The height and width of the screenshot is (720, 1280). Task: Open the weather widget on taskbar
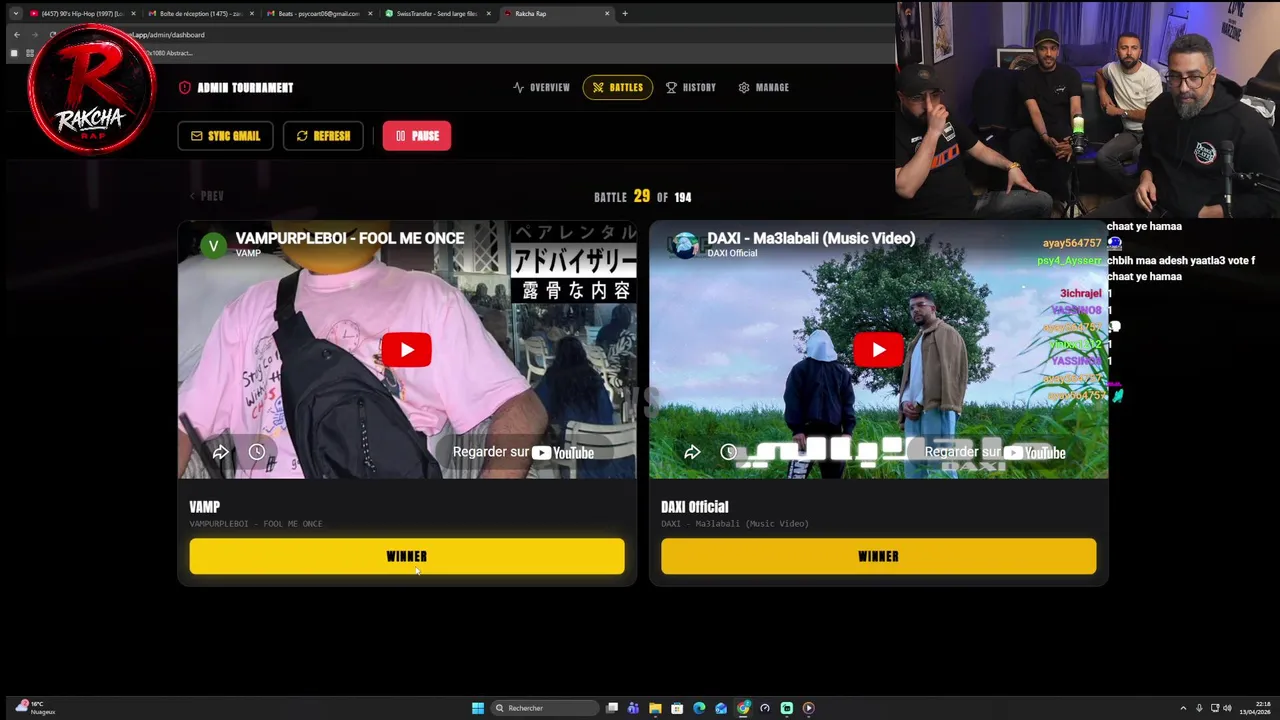coord(35,708)
